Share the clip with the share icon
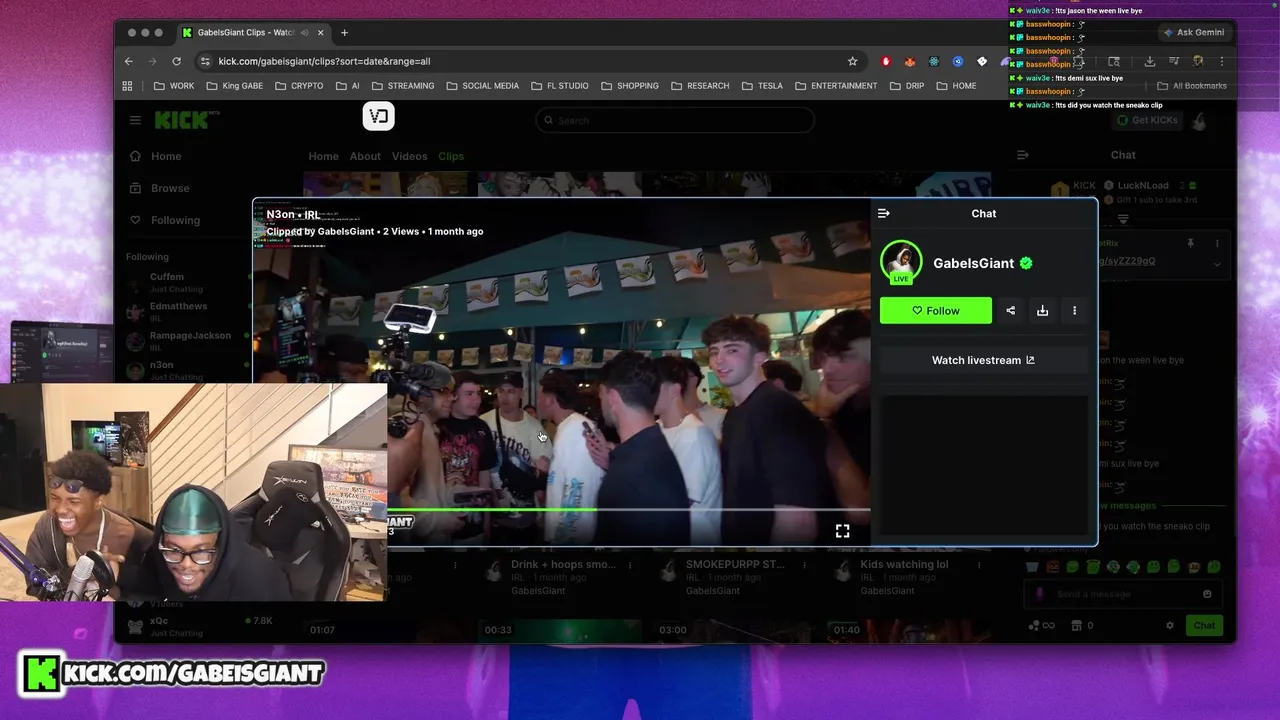This screenshot has width=1280, height=720. 1010,311
